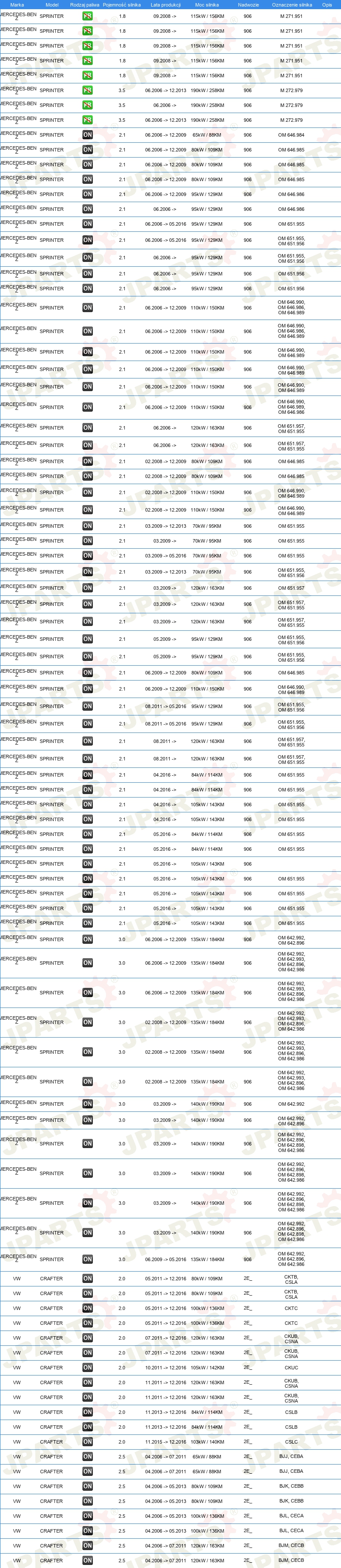Select production years 10.2011 -> 12.2016

point(165,1368)
